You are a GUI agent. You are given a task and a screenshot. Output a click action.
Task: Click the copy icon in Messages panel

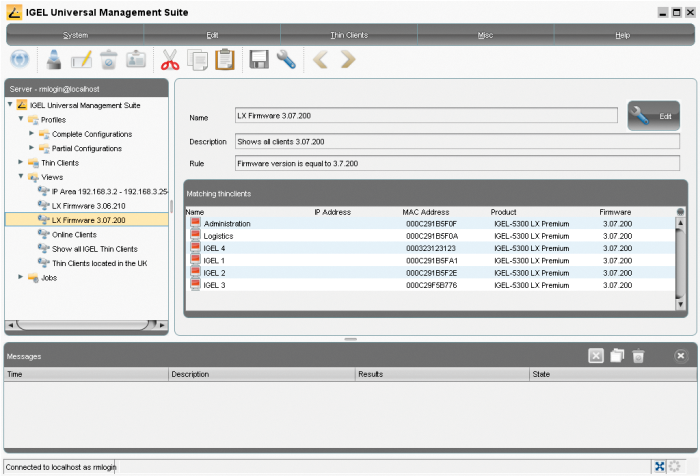617,356
